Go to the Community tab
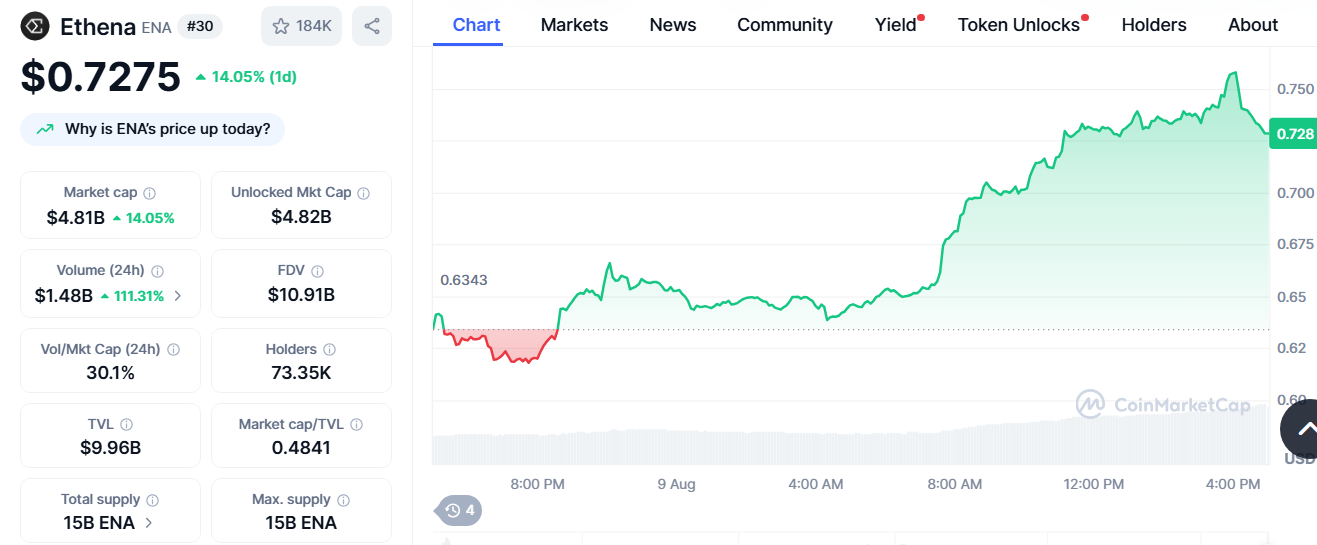 [x=785, y=25]
